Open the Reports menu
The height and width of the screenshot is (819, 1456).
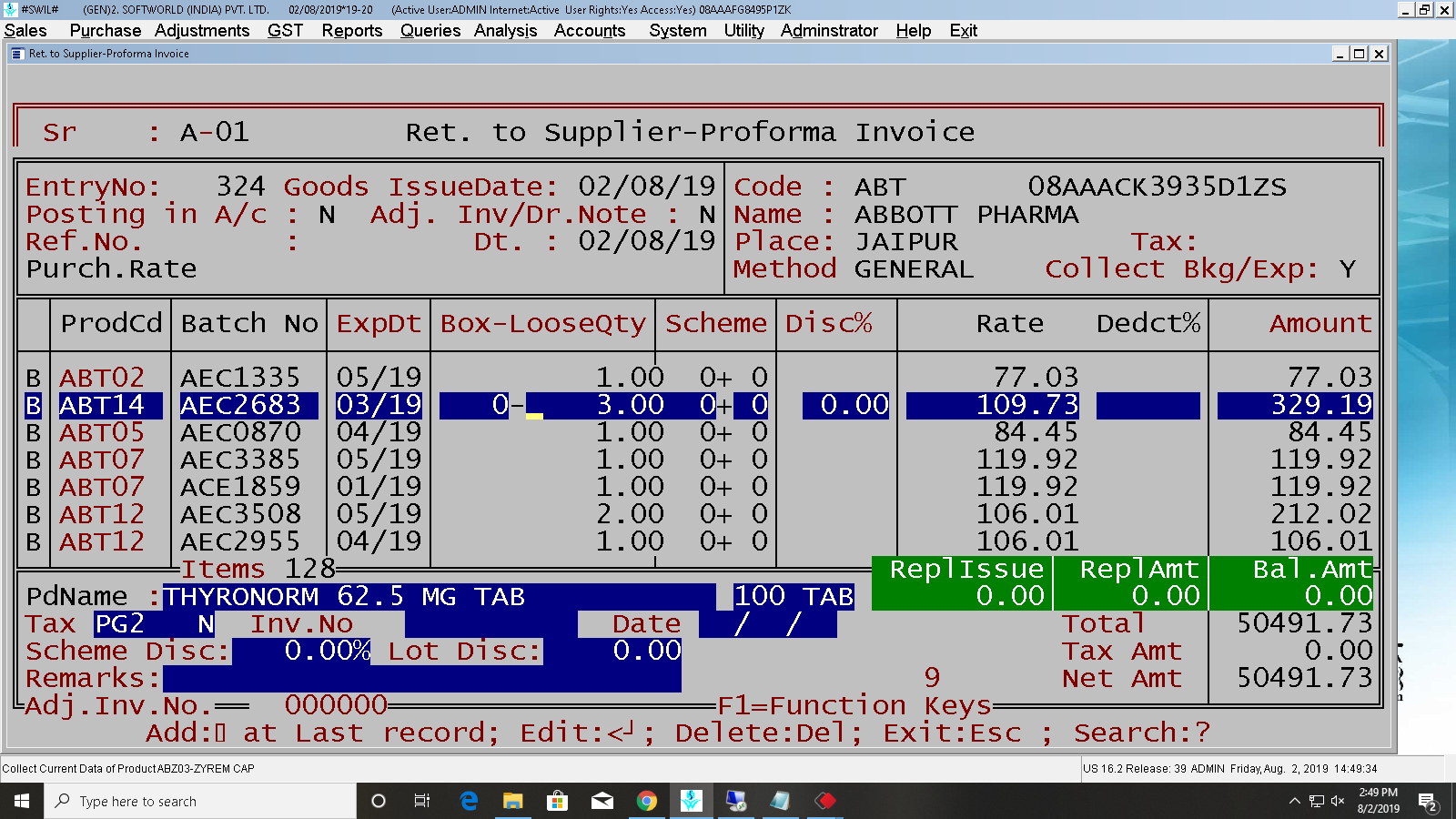351,30
